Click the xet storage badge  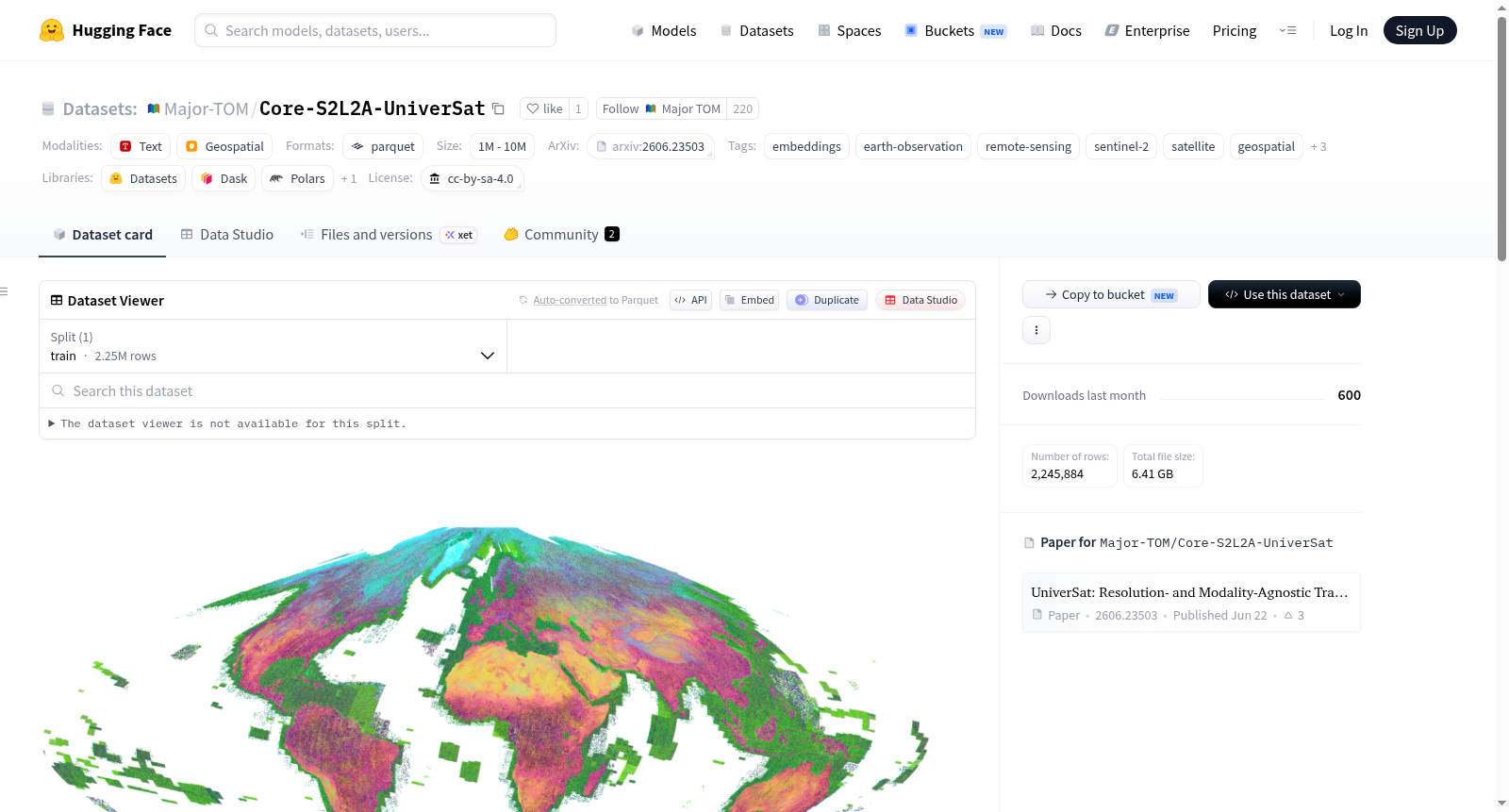(x=459, y=235)
